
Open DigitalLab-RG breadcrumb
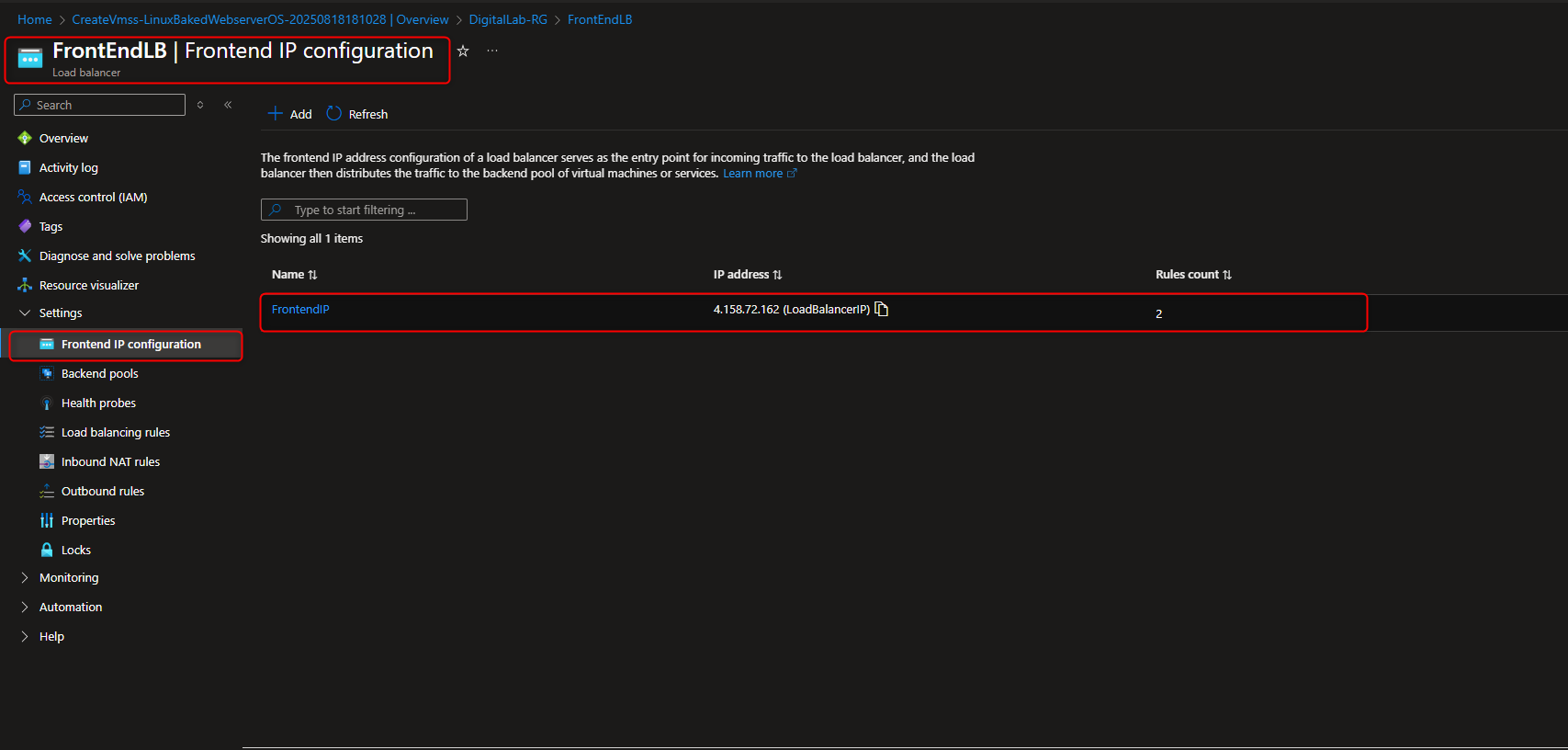tap(508, 19)
